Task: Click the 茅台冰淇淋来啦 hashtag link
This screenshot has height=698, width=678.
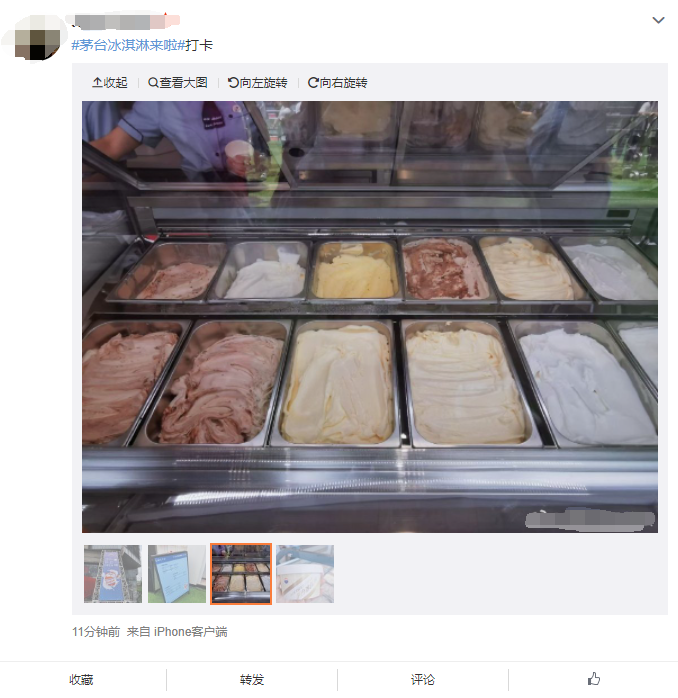Action: (x=128, y=45)
